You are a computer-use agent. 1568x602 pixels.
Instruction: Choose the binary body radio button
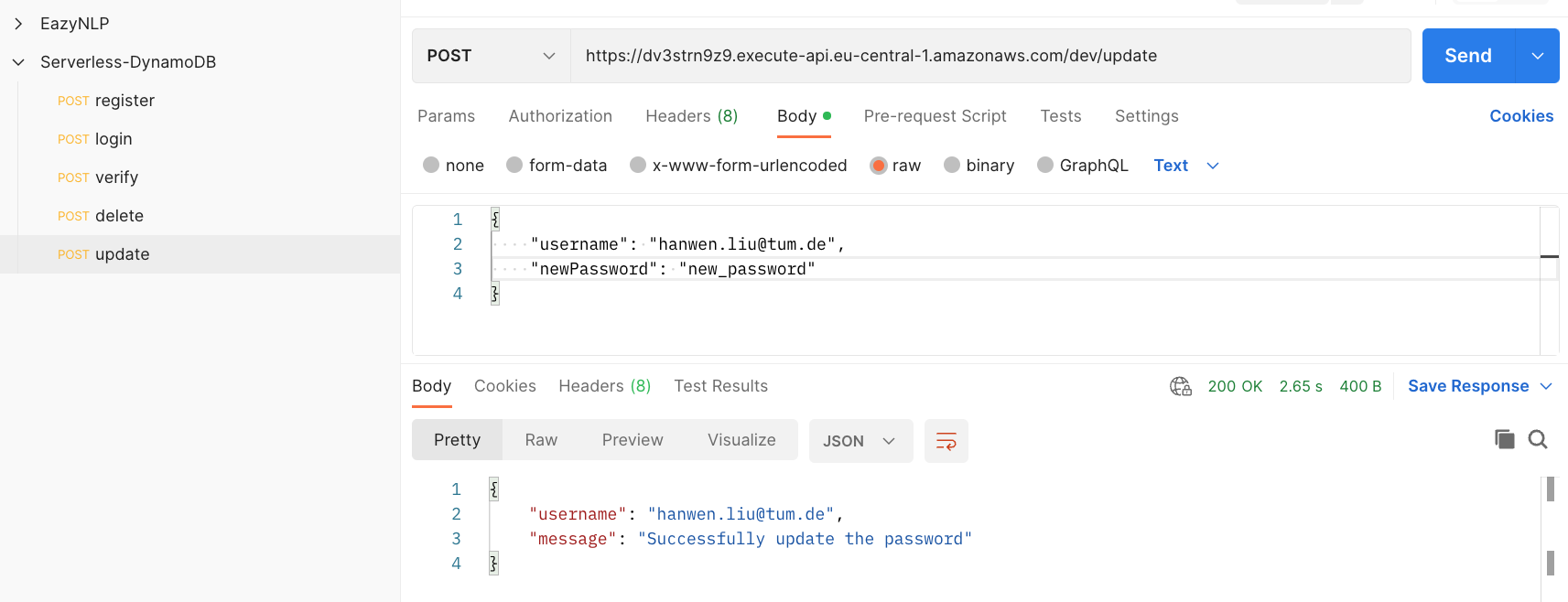pyautogui.click(x=952, y=165)
